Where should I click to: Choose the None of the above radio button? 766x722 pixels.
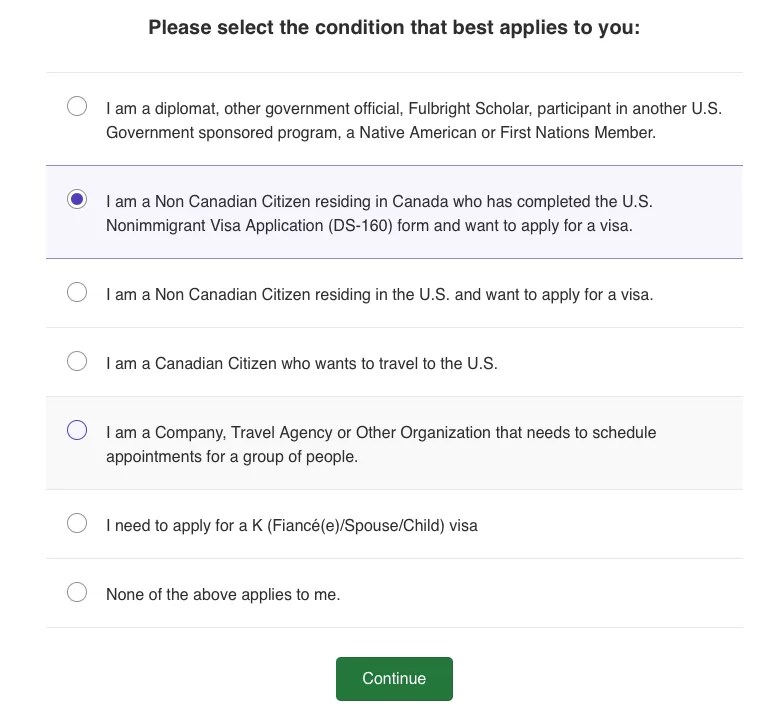point(77,592)
